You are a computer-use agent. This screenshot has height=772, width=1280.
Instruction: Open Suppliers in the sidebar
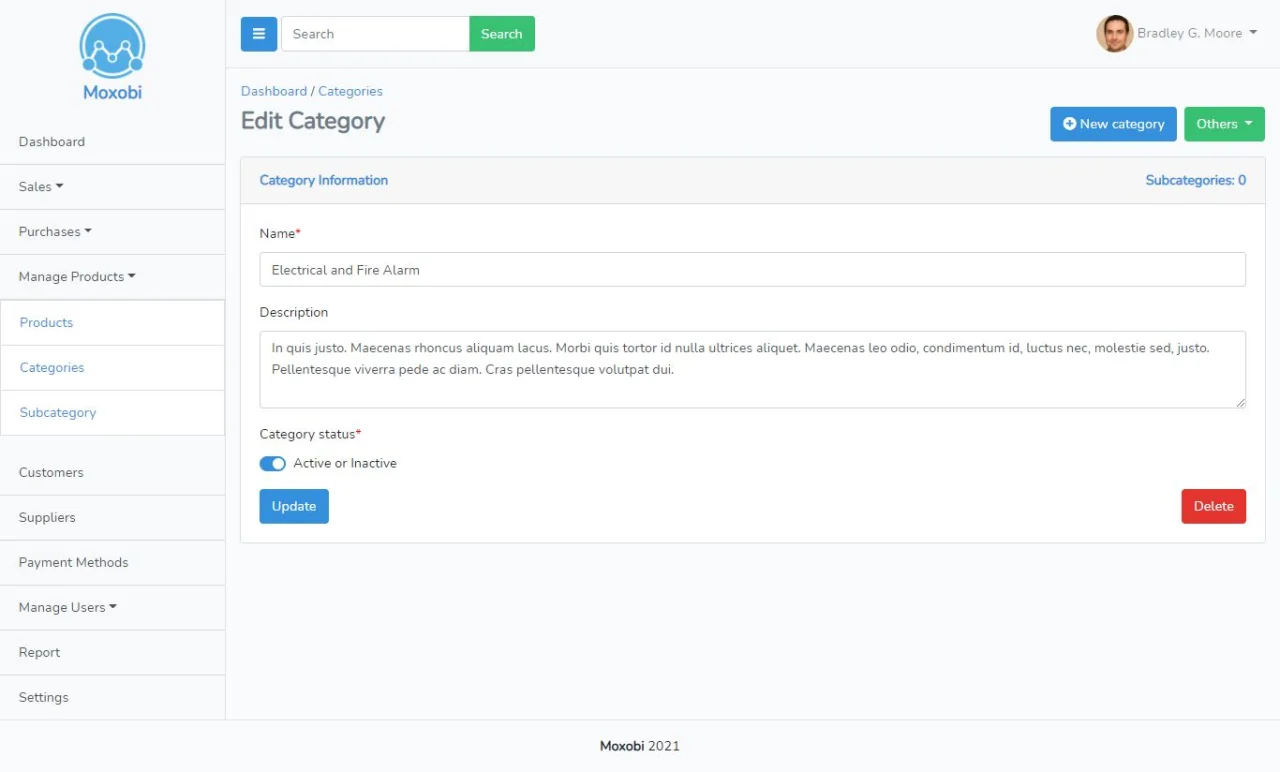[x=112, y=518]
